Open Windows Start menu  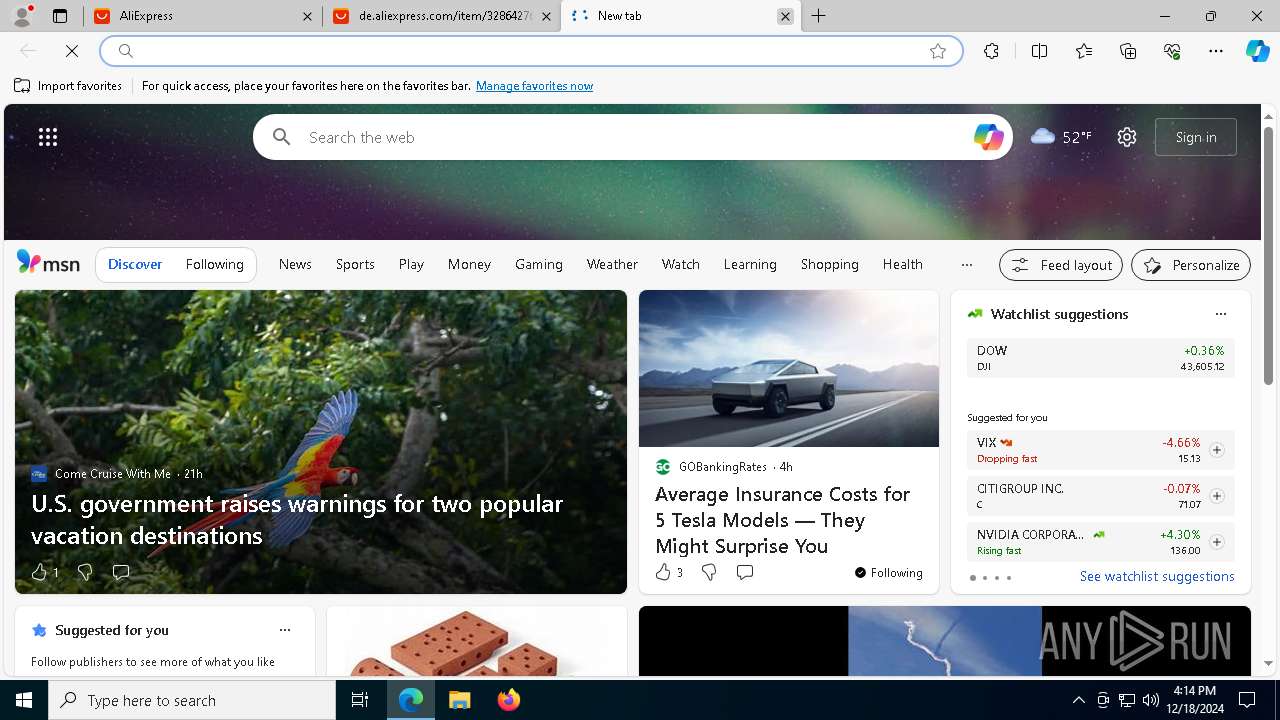click(24, 700)
